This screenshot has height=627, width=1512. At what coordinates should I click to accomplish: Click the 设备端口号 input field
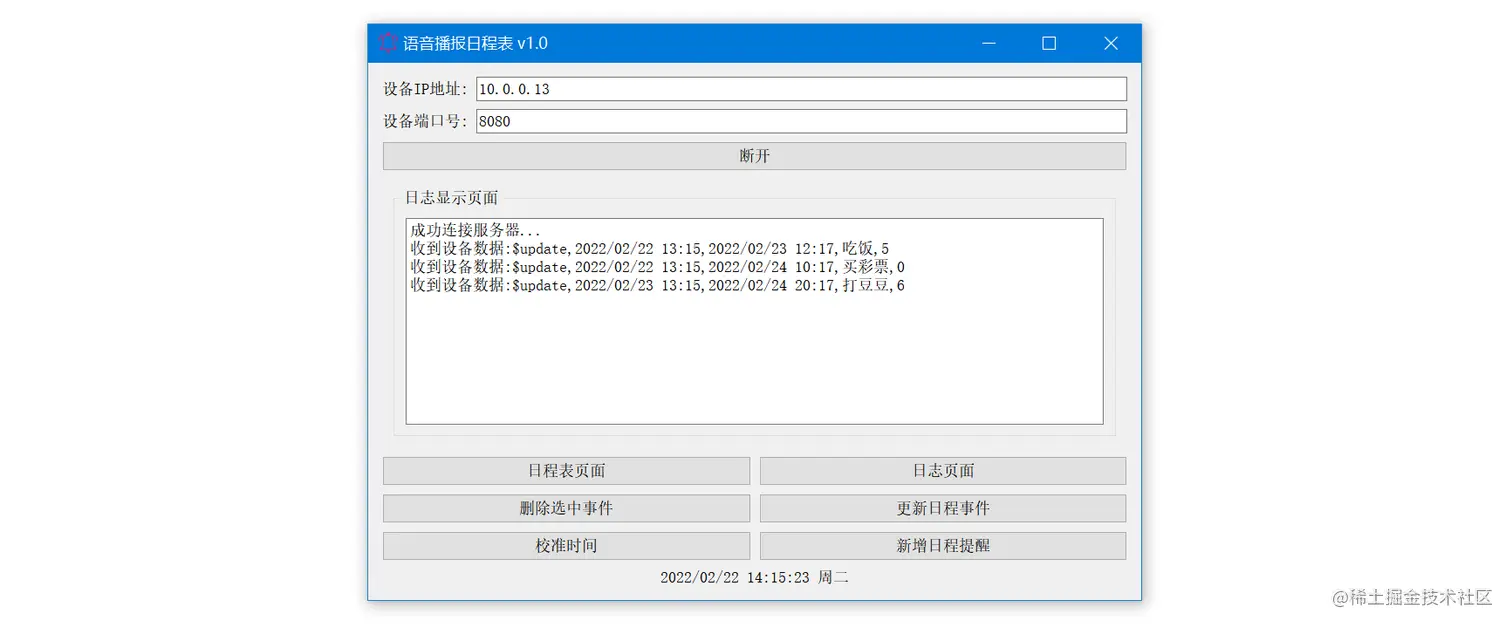point(801,121)
